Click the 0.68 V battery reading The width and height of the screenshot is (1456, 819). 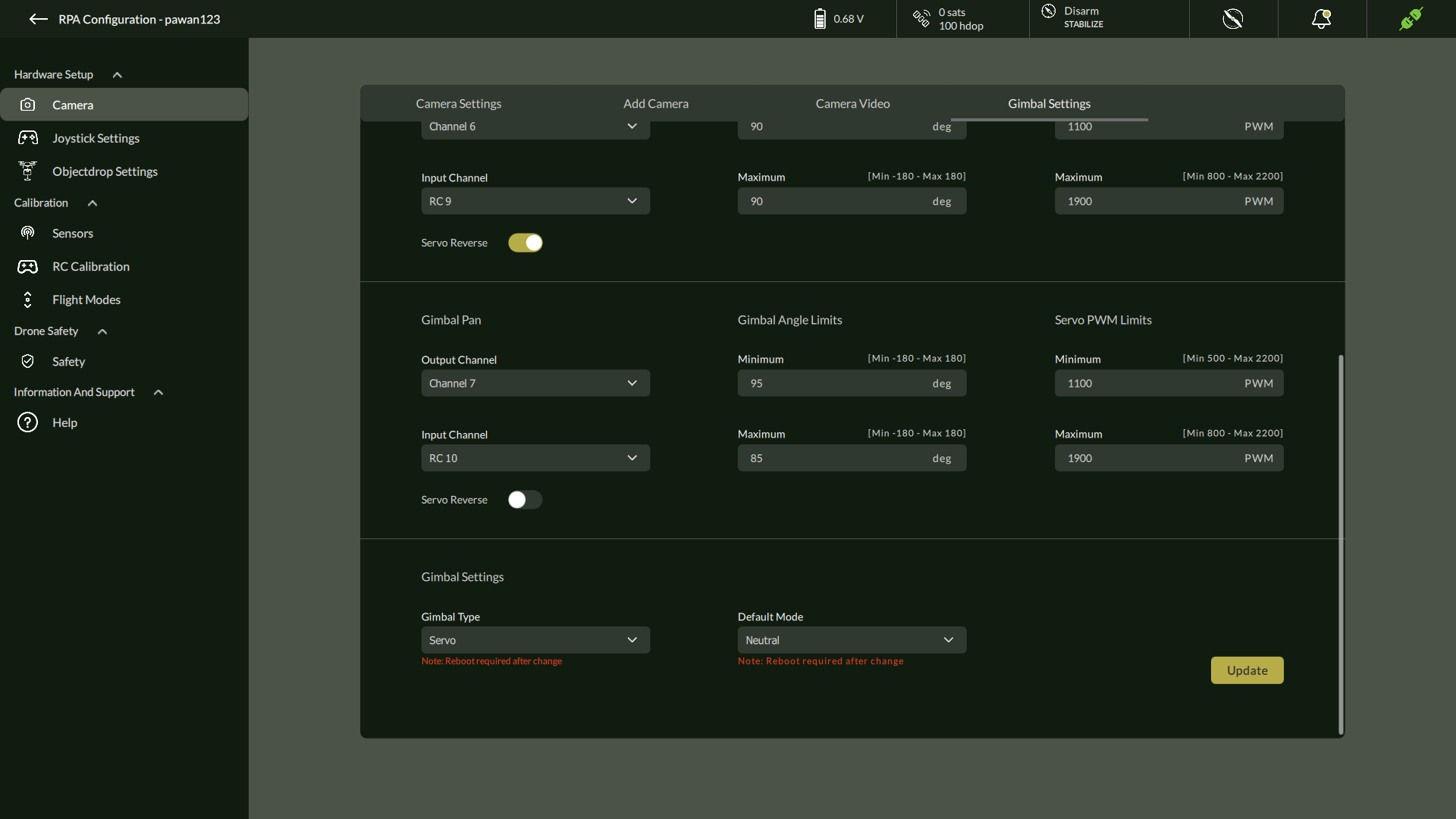pyautogui.click(x=848, y=19)
